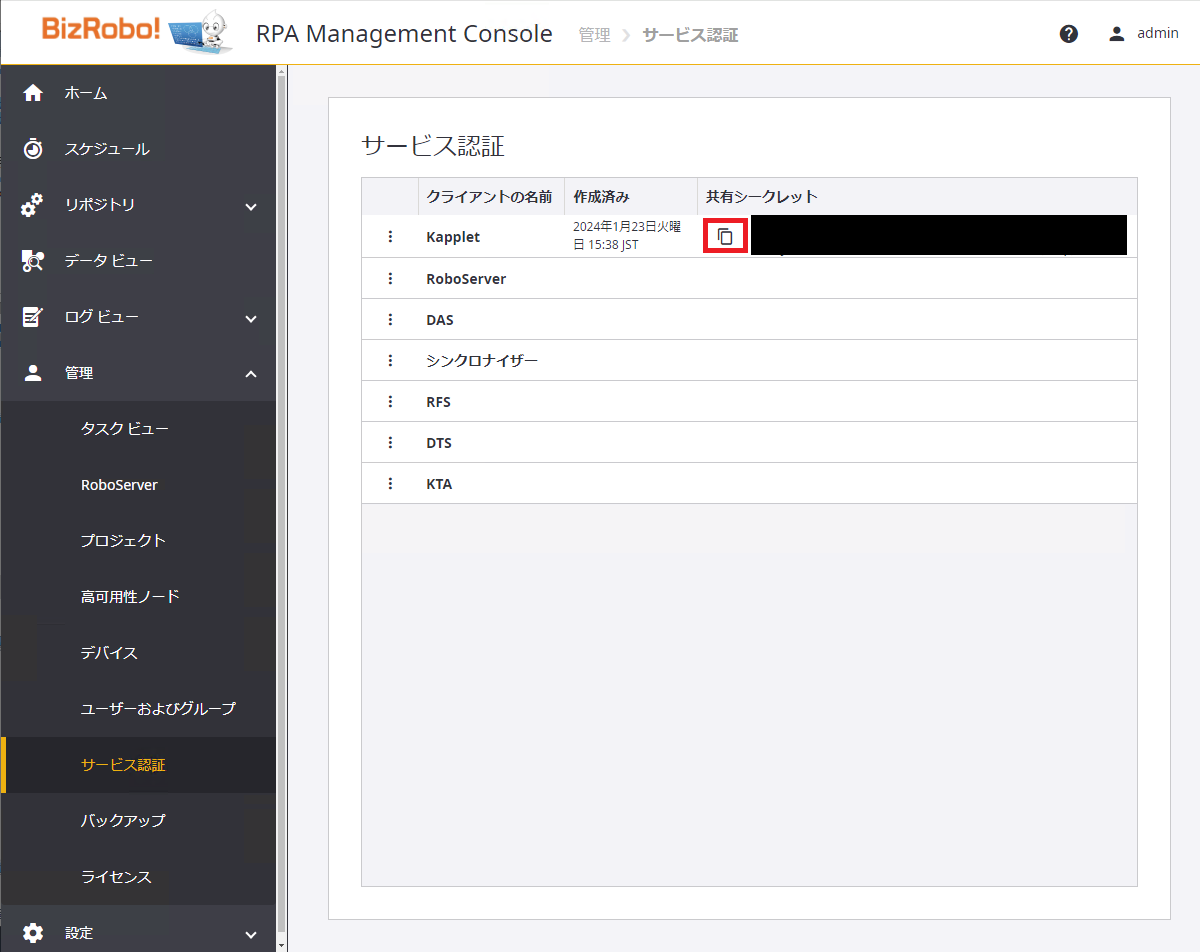Open ライセンス in sidebar

[138, 877]
